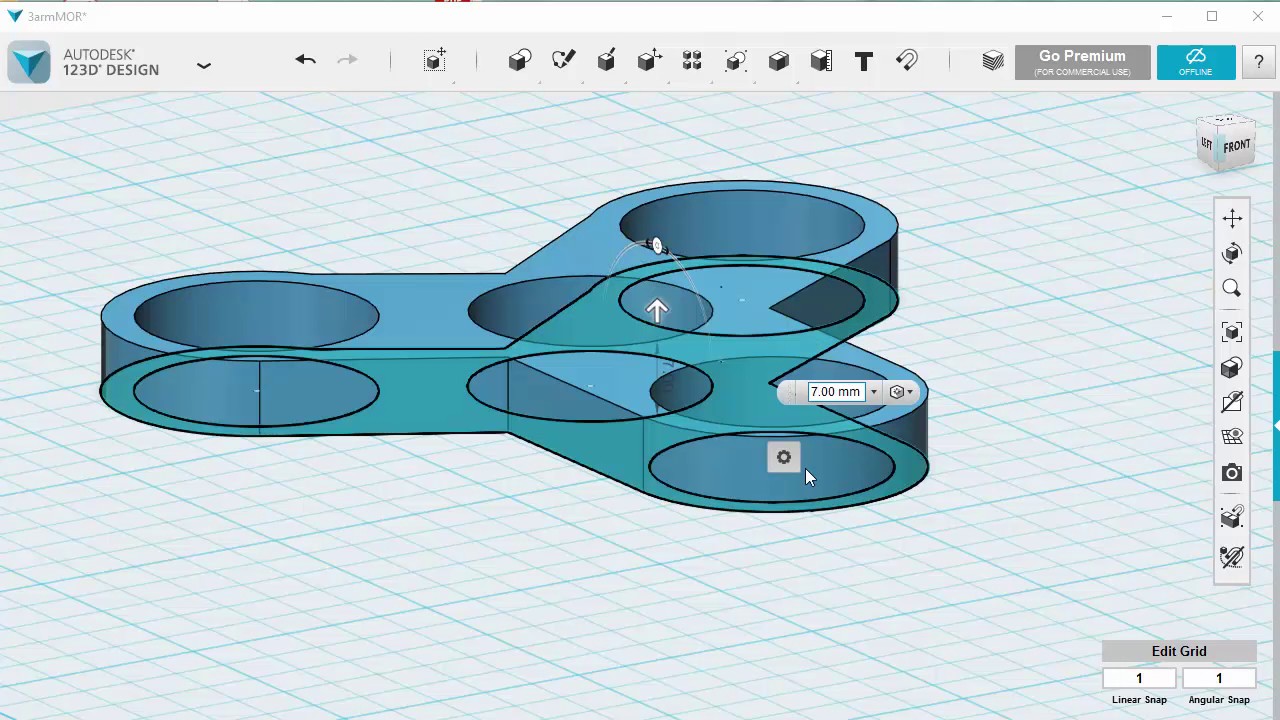Open the Sketch tools icon
This screenshot has width=1280, height=720.
click(563, 61)
